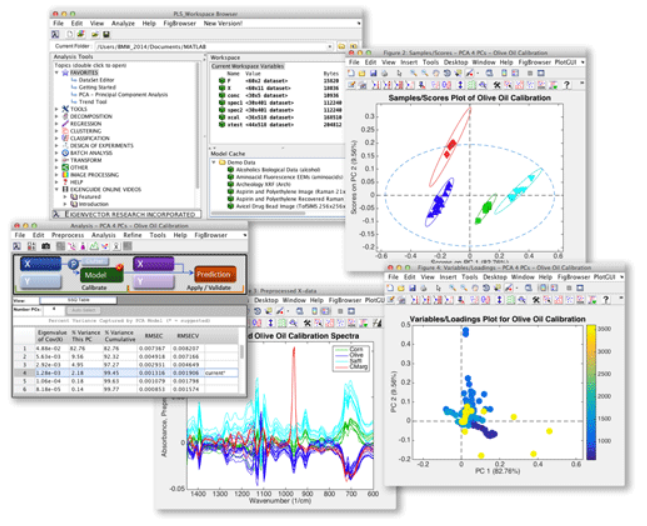Click the print icon in Figure 2 toolbar
The image size is (647, 526).
pyautogui.click(x=384, y=73)
